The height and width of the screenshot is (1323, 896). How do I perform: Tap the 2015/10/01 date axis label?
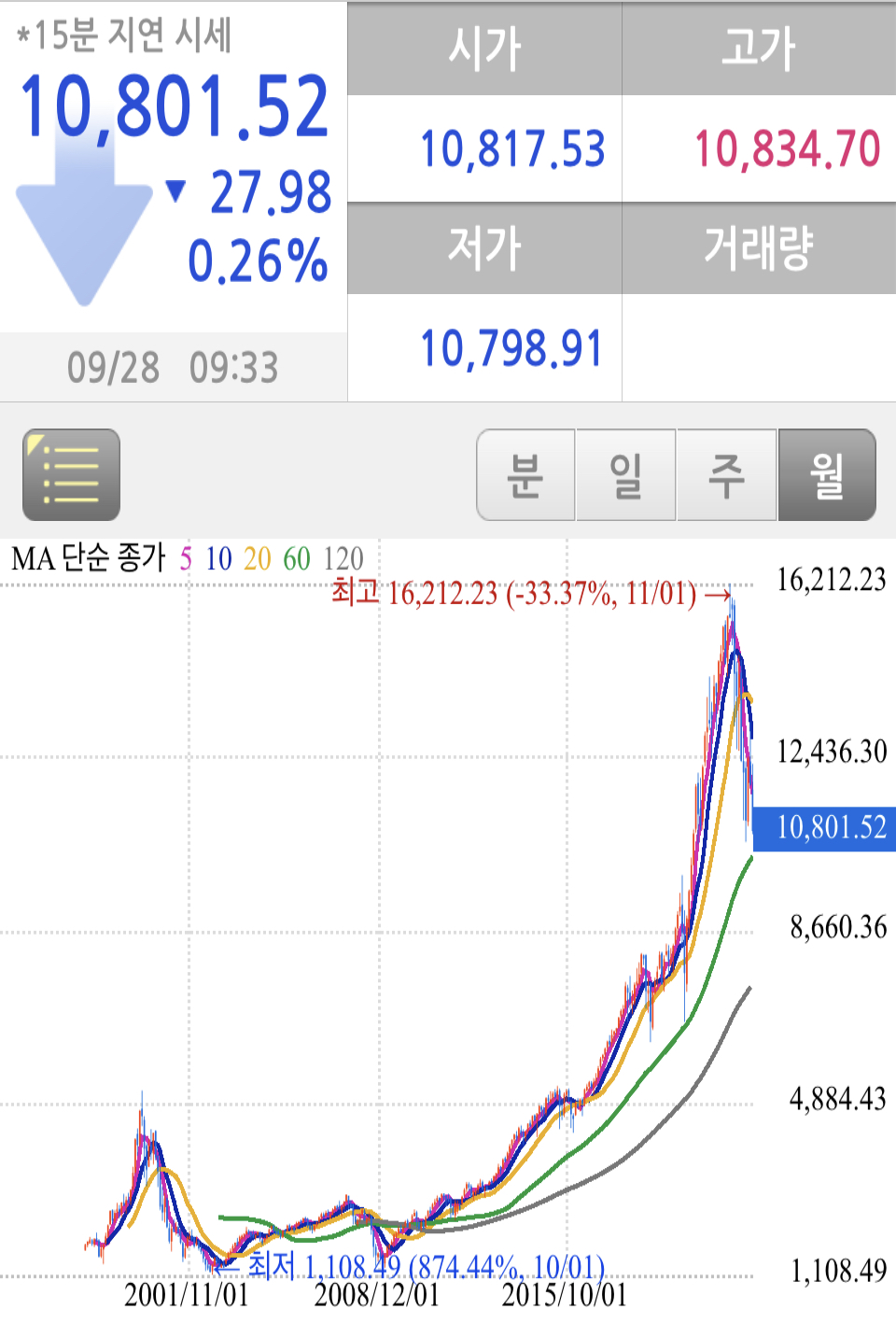[x=565, y=1295]
